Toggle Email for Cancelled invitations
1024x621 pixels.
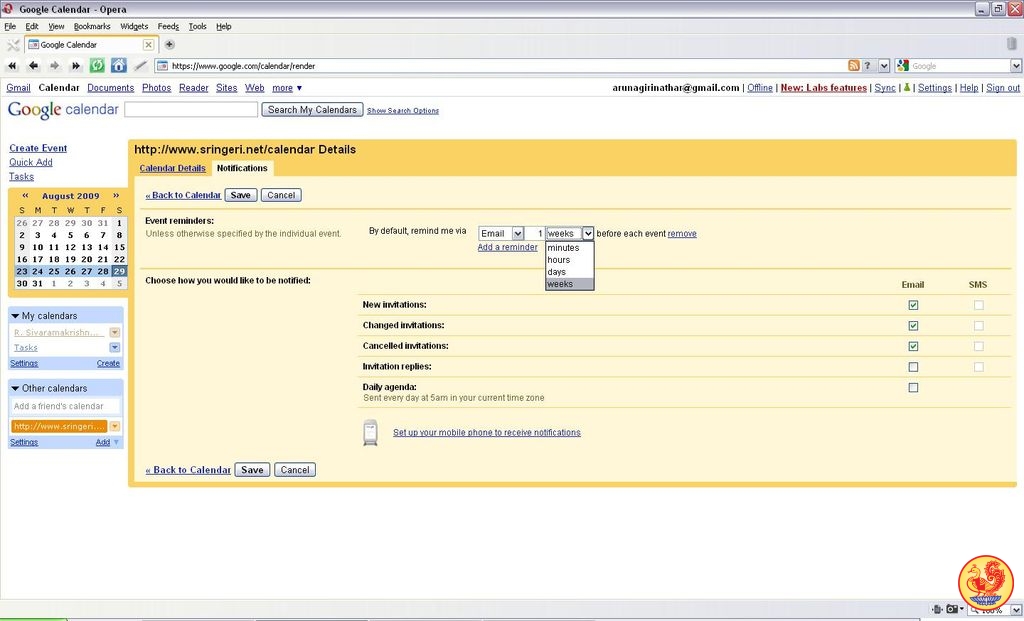coord(913,346)
